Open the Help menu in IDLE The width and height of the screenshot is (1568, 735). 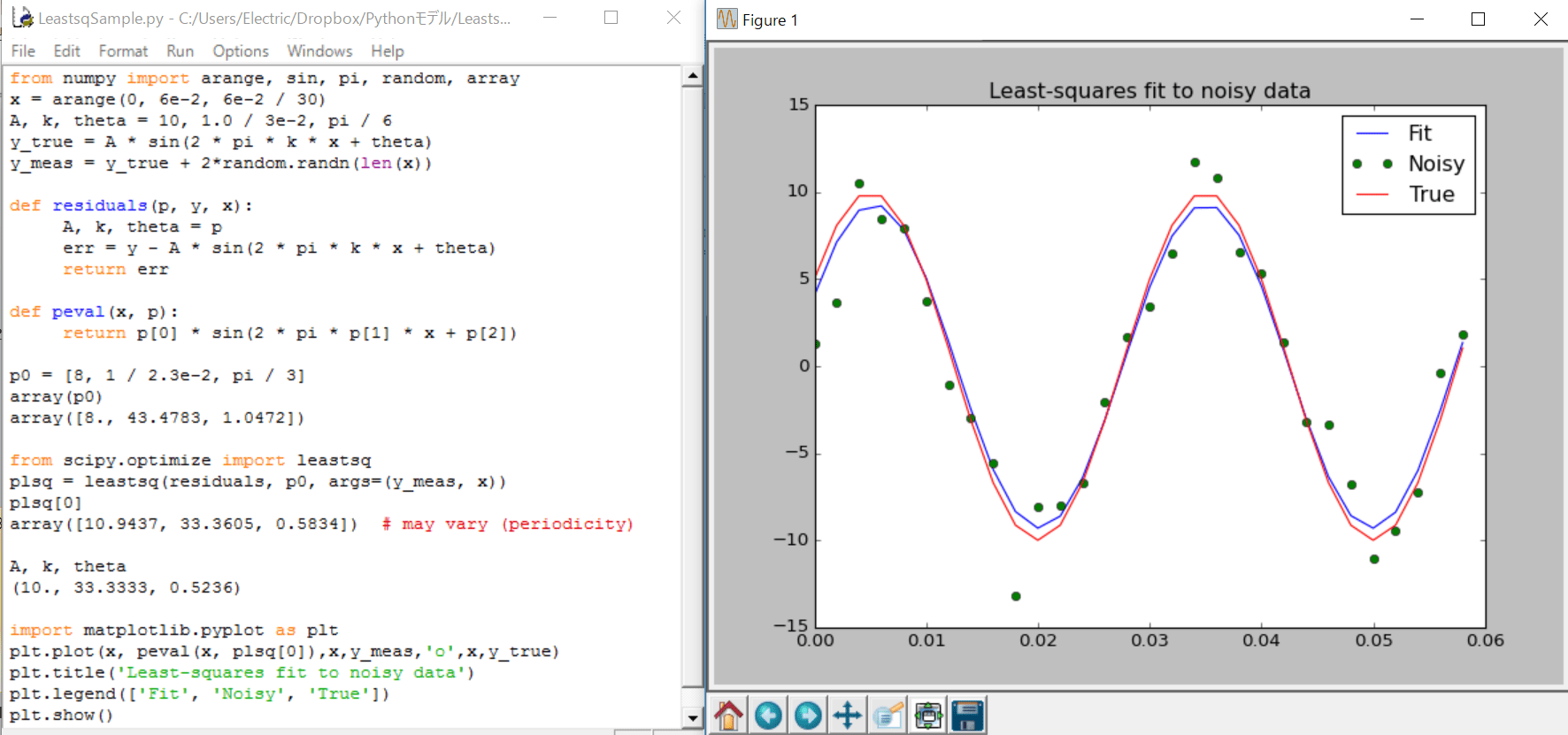click(388, 51)
